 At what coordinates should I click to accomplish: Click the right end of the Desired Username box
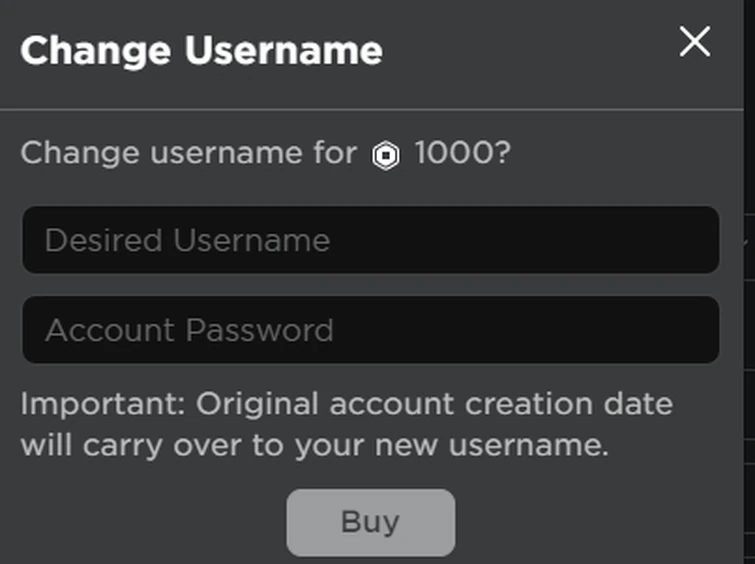(x=690, y=240)
